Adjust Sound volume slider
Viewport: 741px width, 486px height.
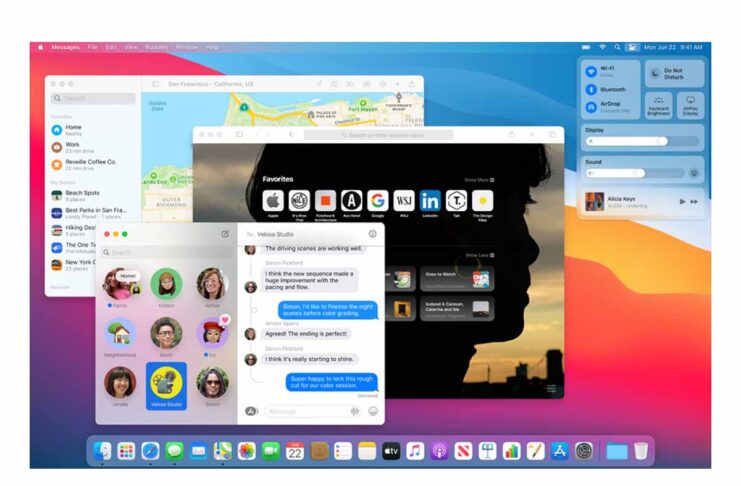(x=635, y=173)
